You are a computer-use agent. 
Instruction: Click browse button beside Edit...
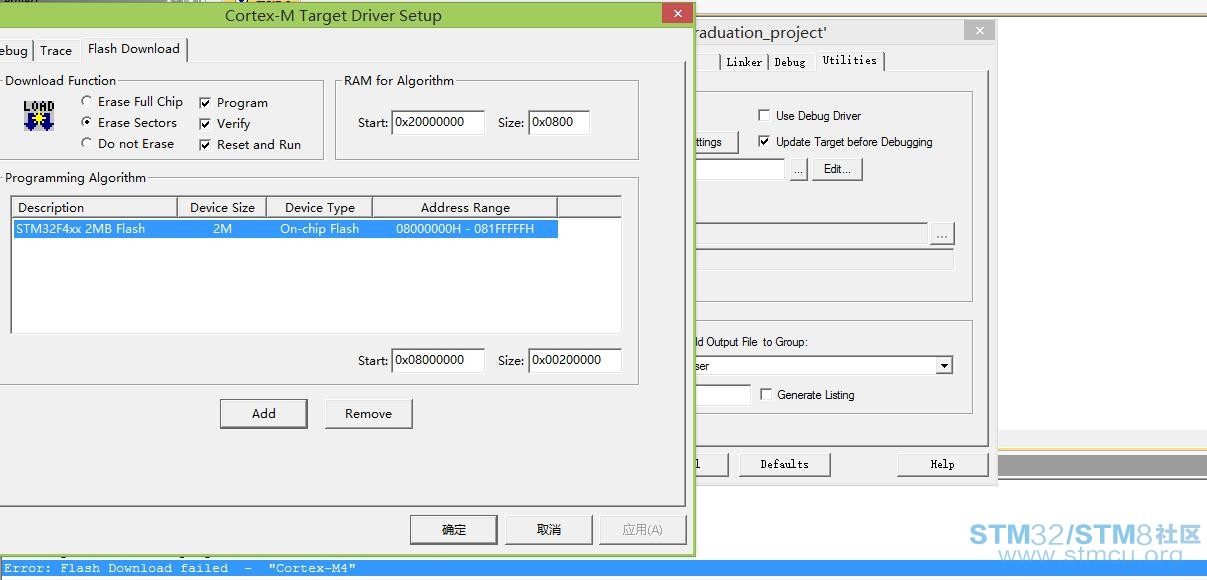click(798, 170)
